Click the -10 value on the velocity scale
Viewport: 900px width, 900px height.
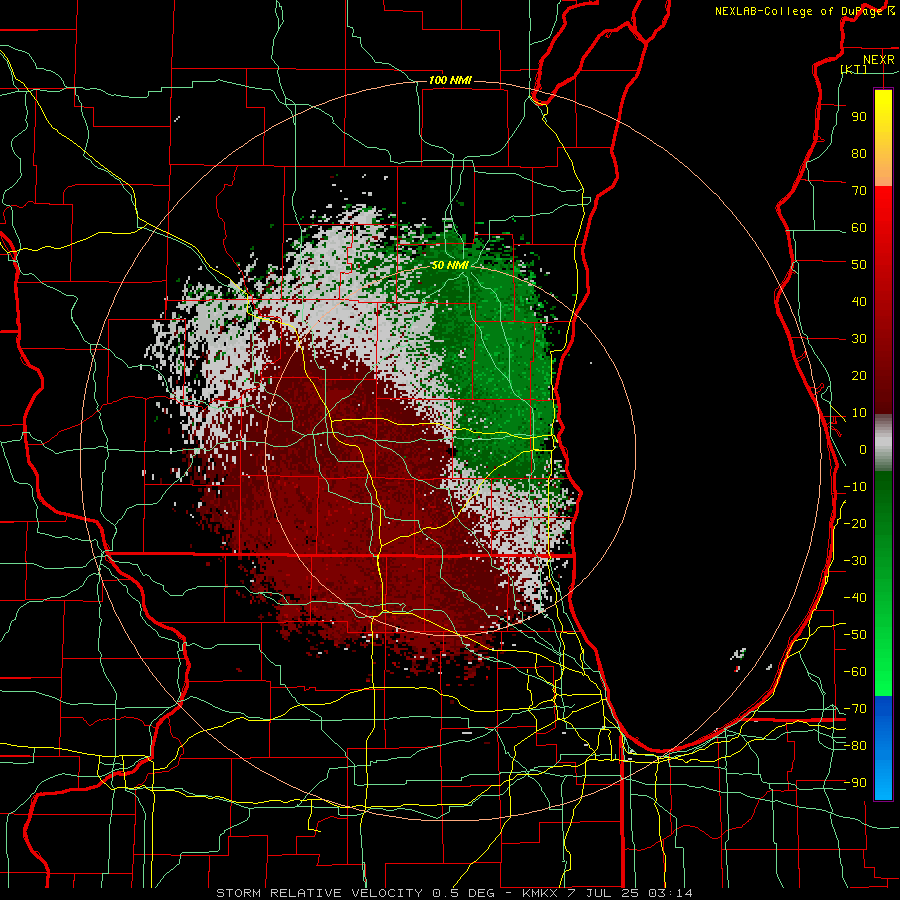click(855, 487)
